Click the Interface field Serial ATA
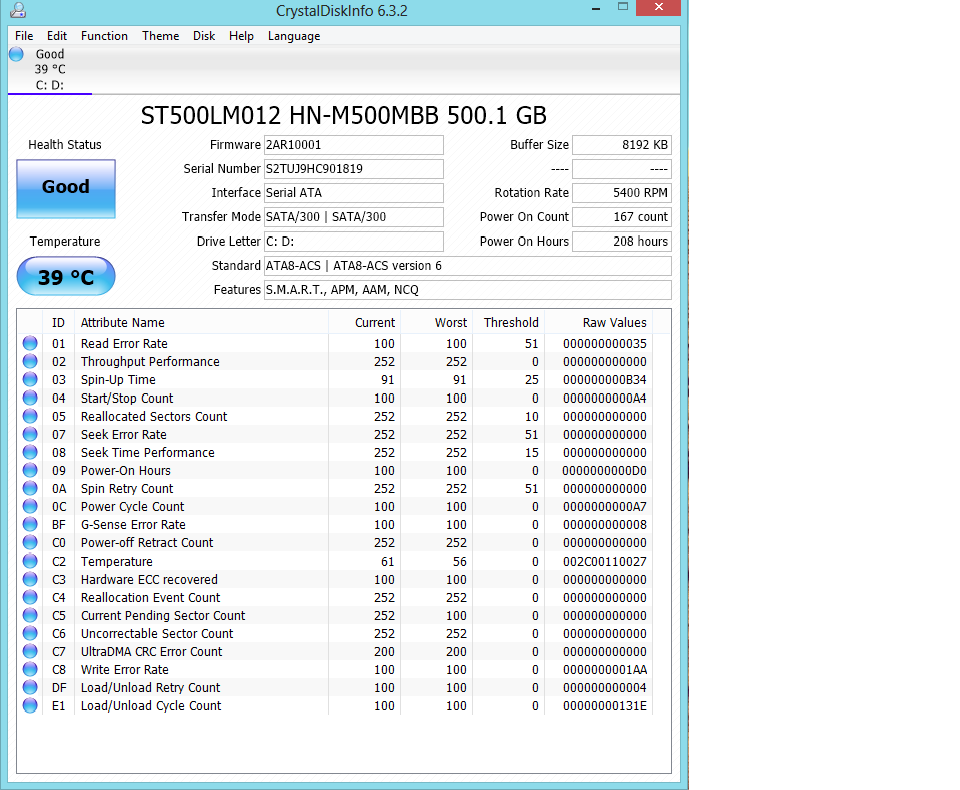This screenshot has height=790, width=960. click(x=354, y=193)
